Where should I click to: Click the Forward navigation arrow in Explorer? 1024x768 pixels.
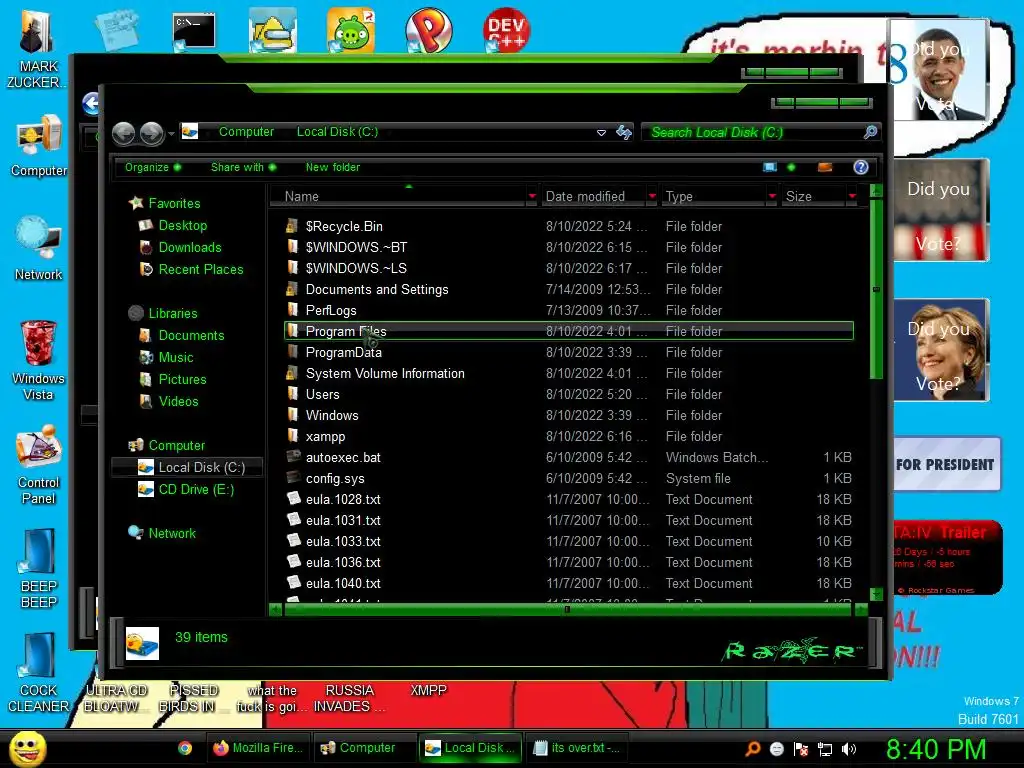click(152, 134)
